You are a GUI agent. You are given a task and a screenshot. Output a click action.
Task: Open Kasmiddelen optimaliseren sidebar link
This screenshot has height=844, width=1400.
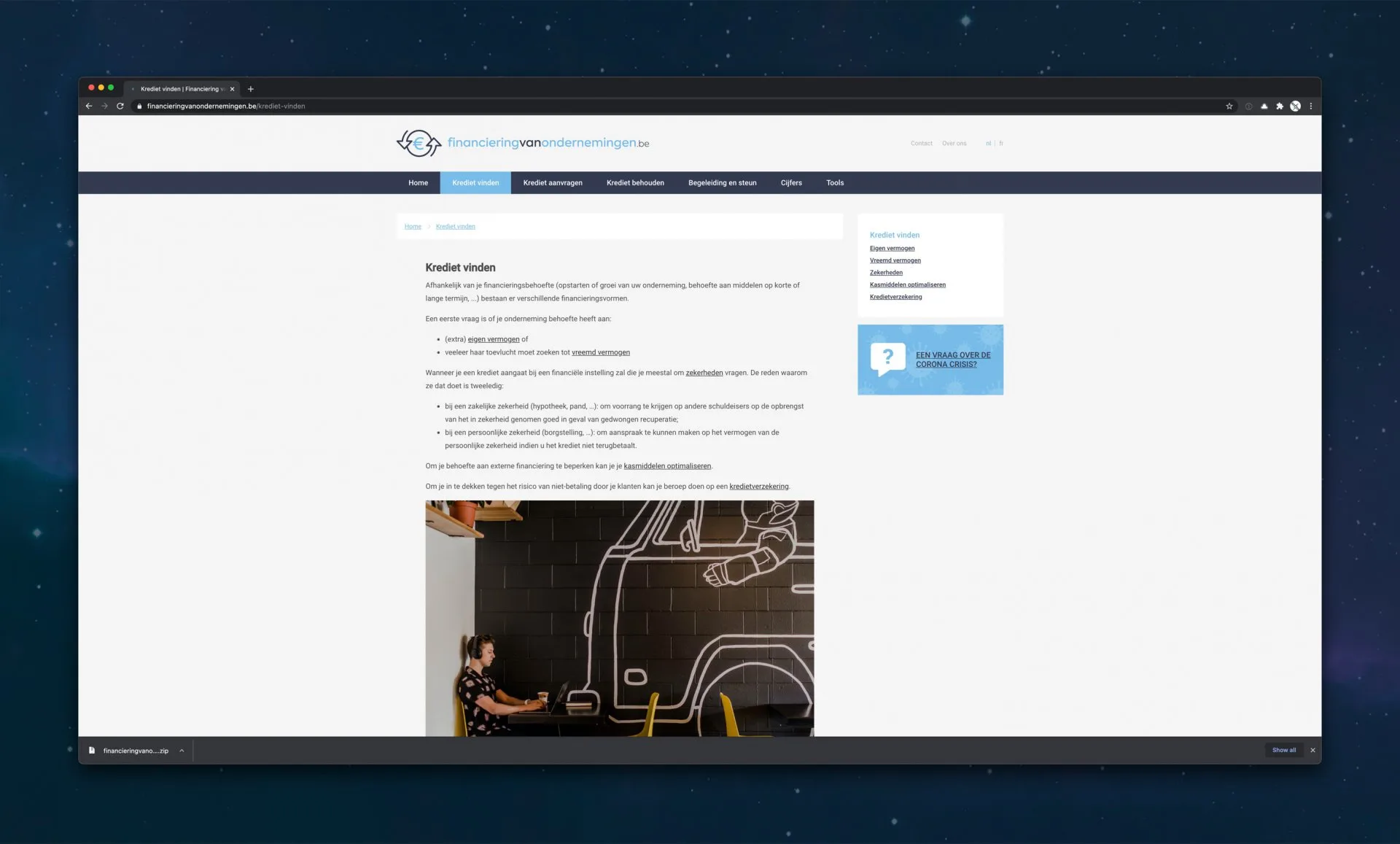click(x=907, y=284)
